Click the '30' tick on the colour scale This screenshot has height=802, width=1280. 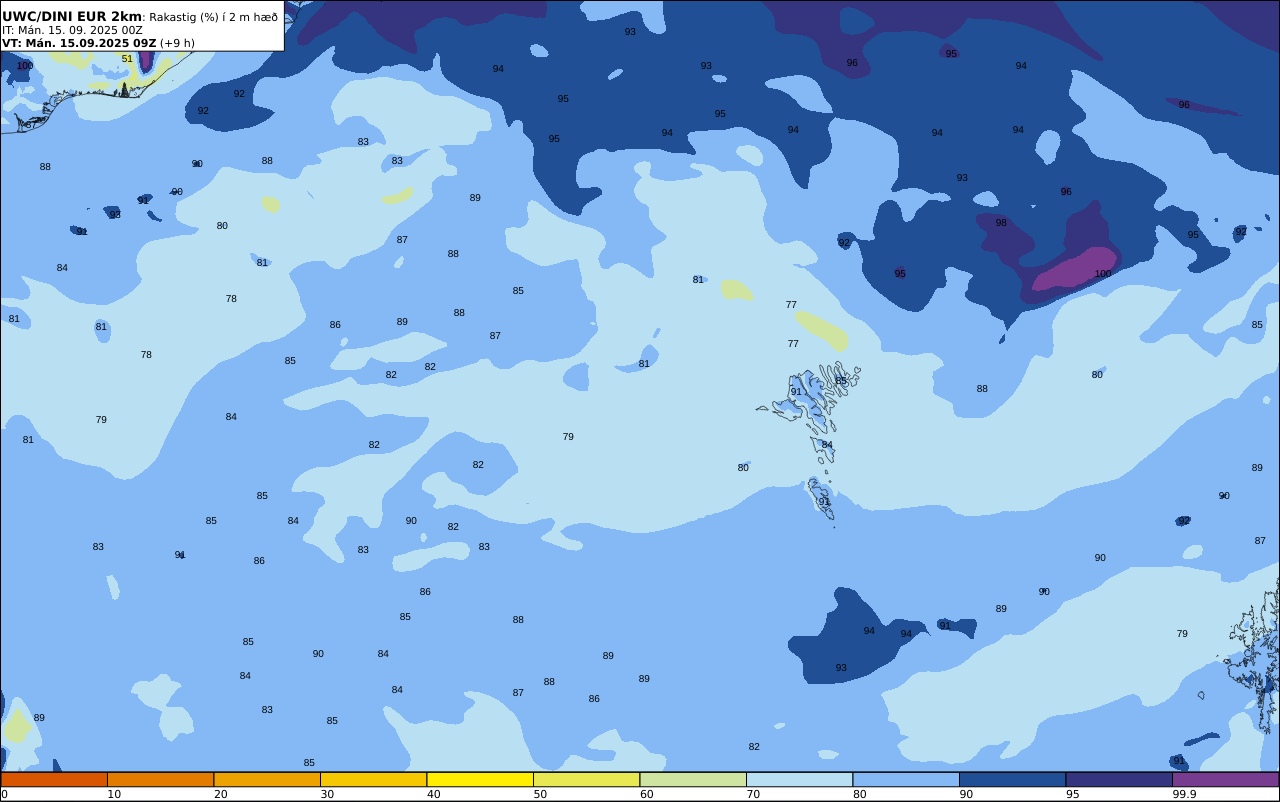click(327, 794)
